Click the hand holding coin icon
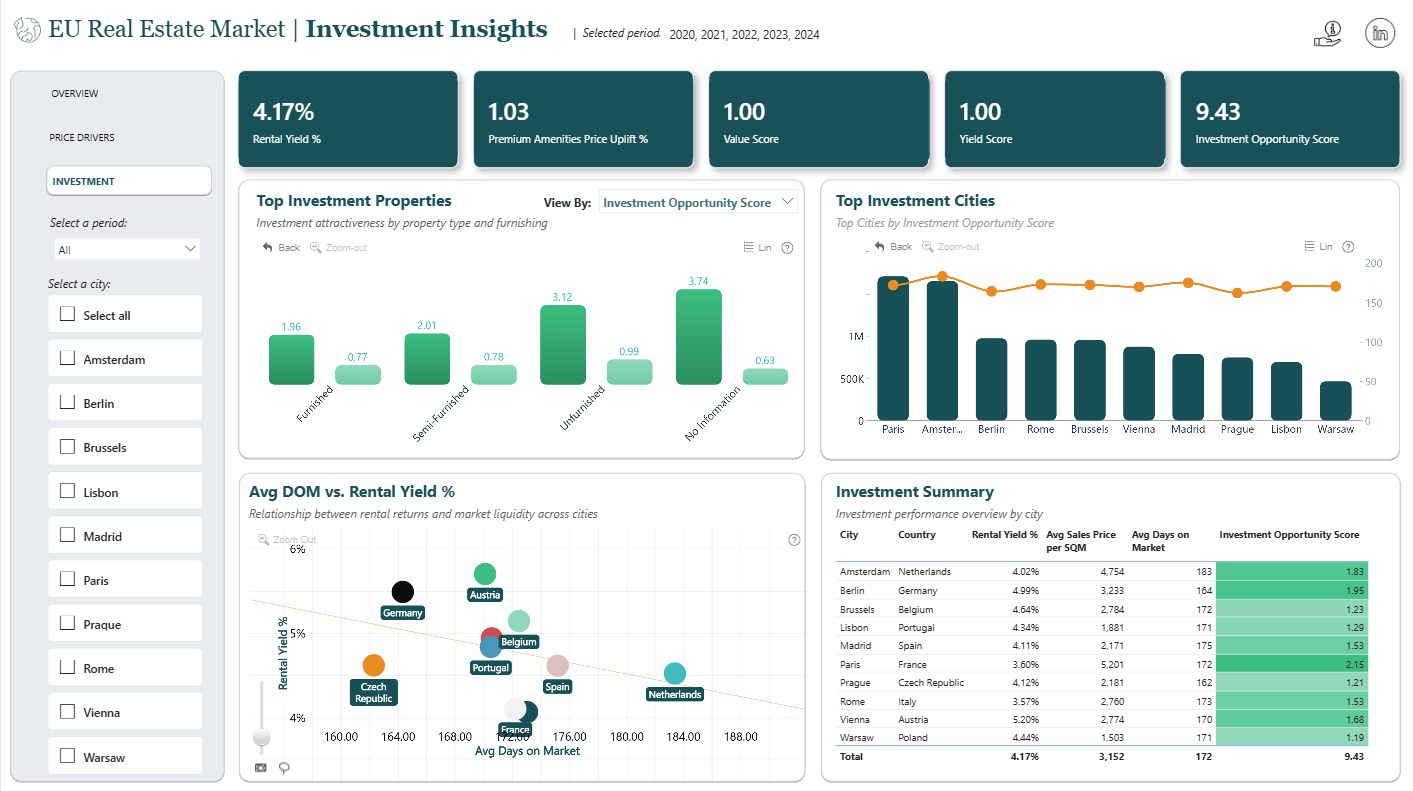Viewport: 1413px width, 791px height. 1327,33
